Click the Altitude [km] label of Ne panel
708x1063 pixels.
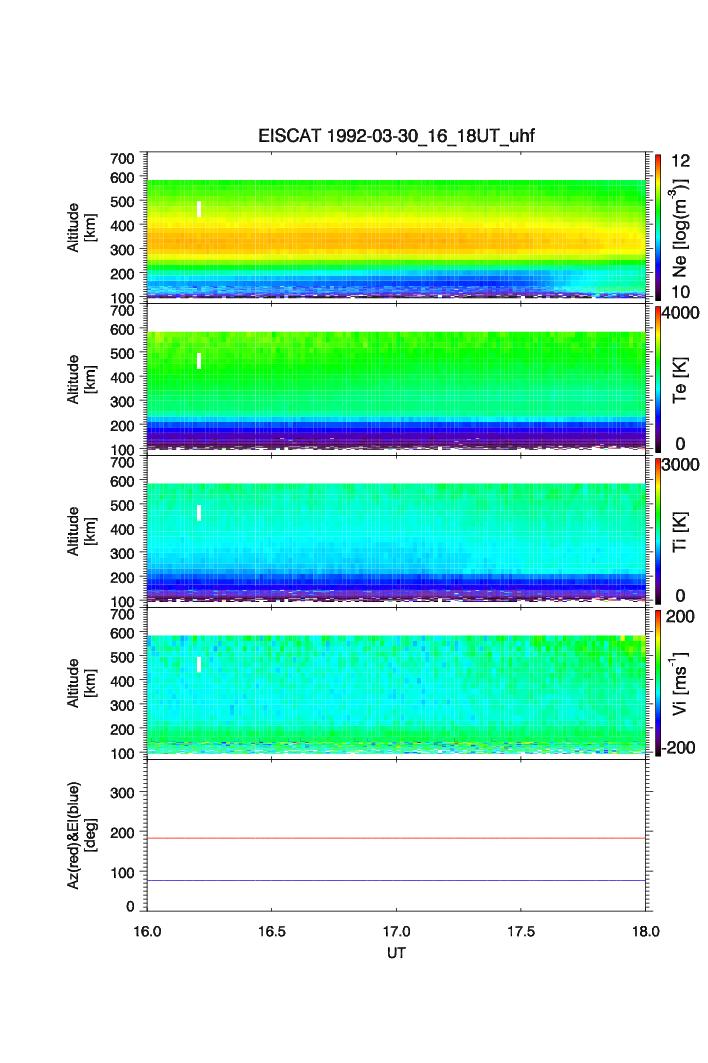tap(81, 228)
